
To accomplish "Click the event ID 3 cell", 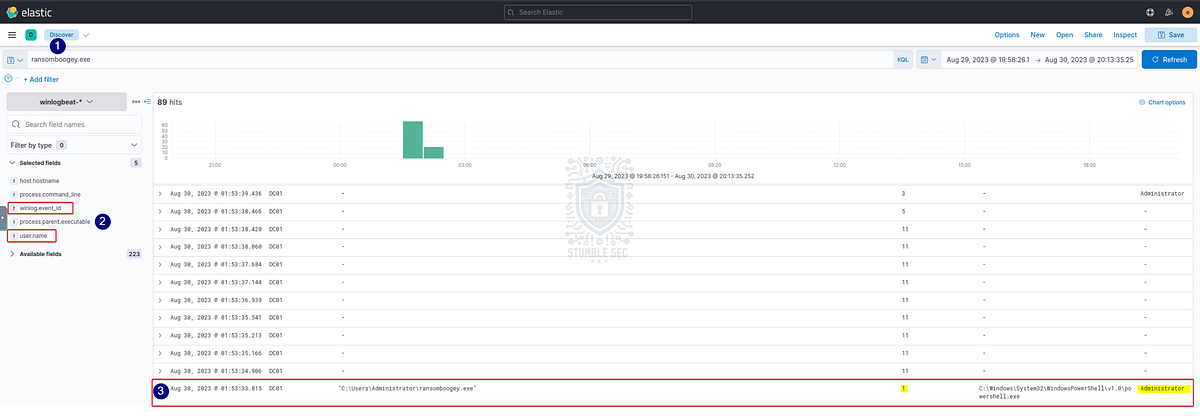I will click(903, 193).
